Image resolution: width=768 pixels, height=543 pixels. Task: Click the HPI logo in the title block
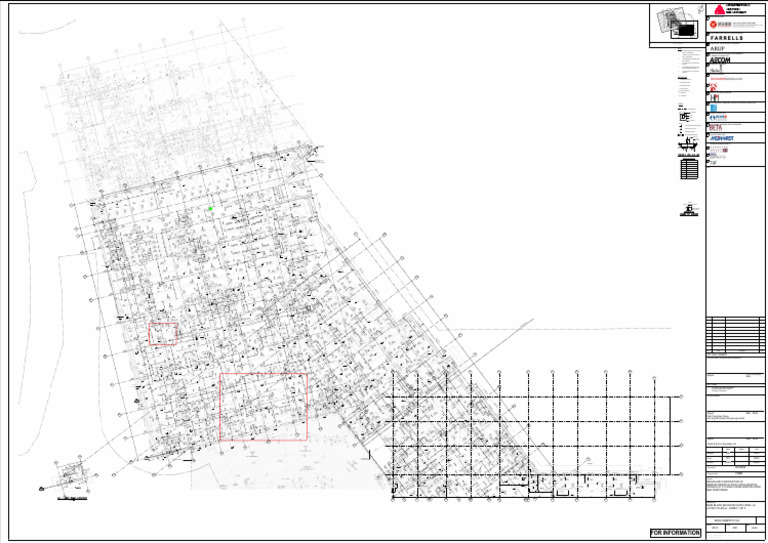coord(714,98)
